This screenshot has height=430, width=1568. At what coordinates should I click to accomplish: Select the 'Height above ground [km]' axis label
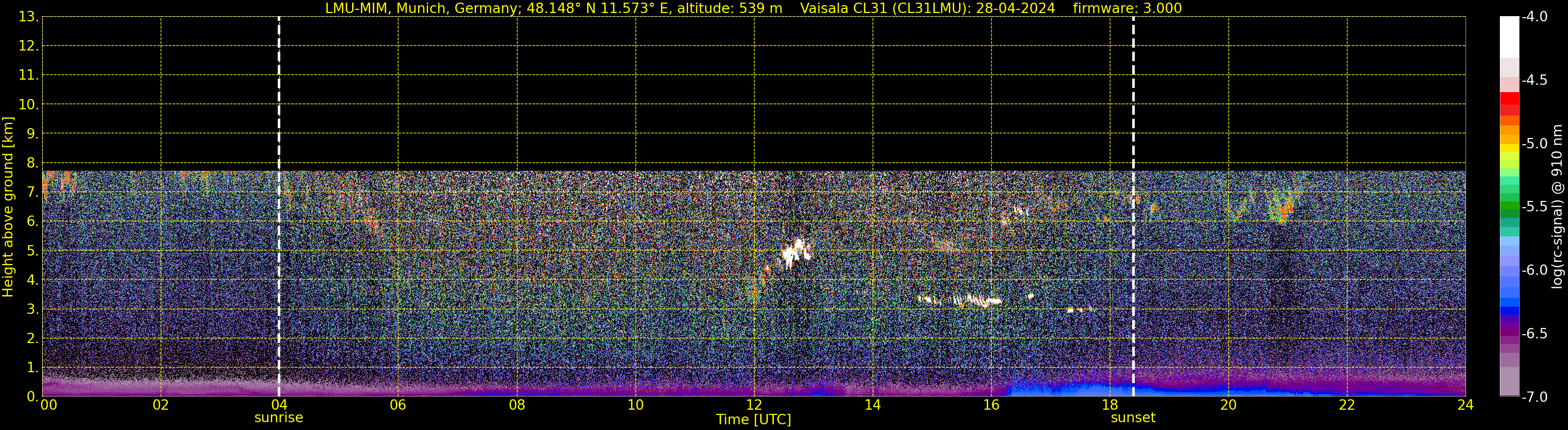click(8, 207)
